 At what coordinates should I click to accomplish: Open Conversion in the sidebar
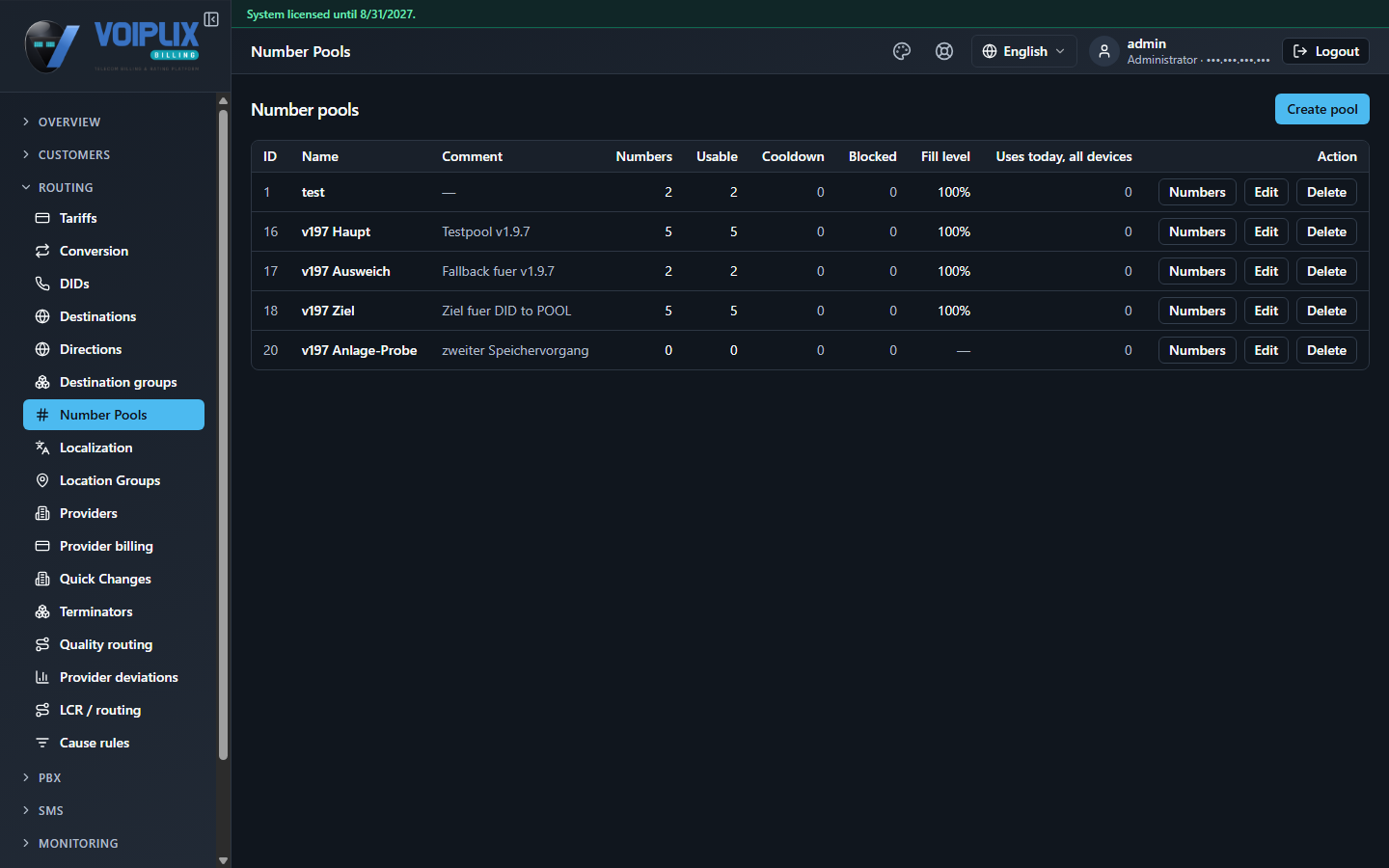114,251
